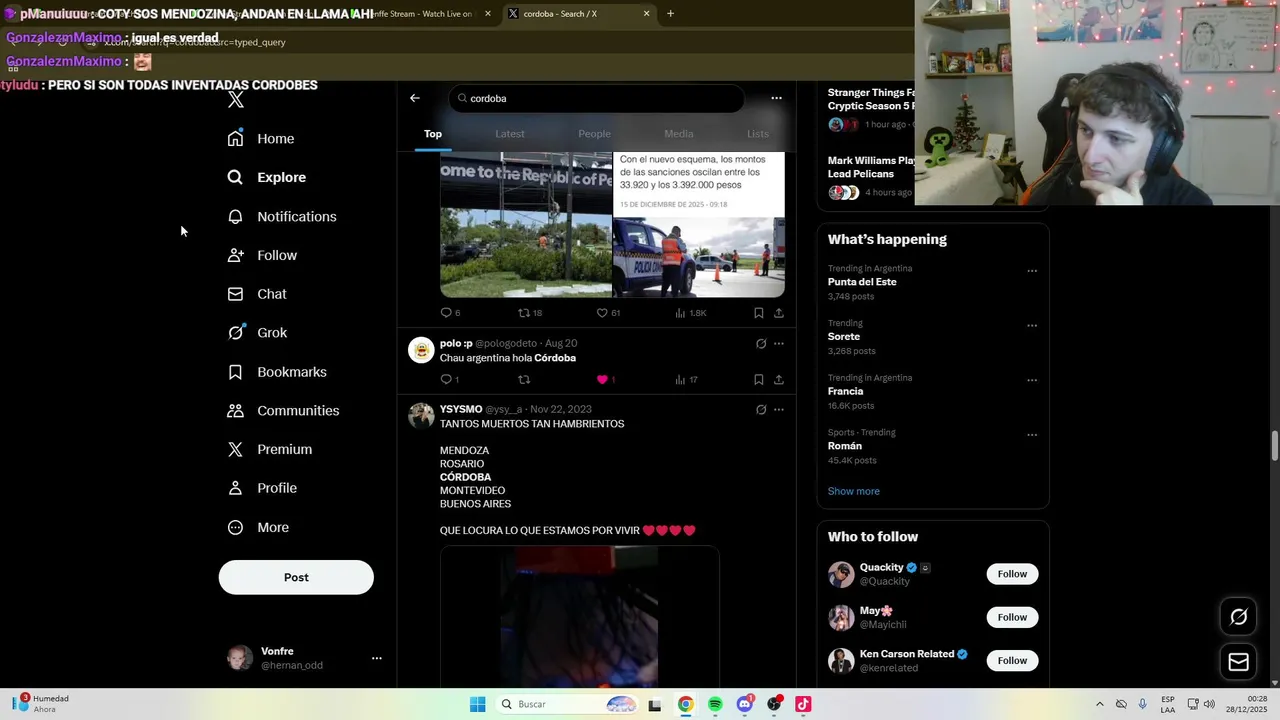Open Home from the sidebar

(262, 139)
